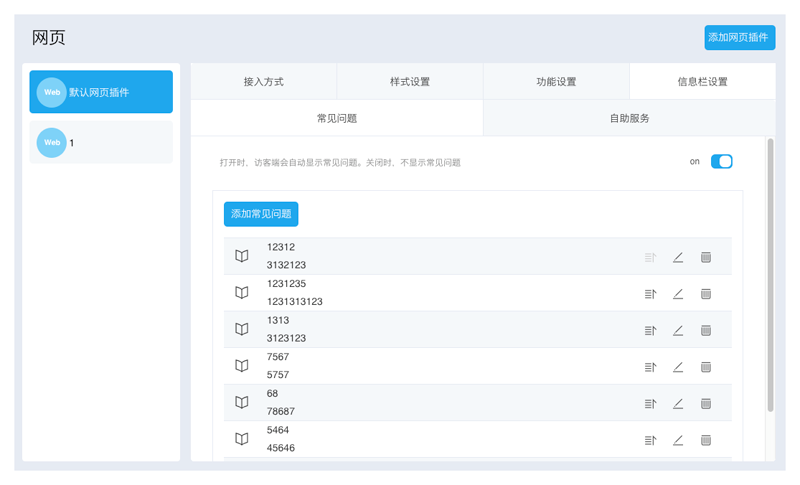Screen dimensions: 800x485
Task: Move FAQ 1313 to top icon
Action: tap(650, 330)
